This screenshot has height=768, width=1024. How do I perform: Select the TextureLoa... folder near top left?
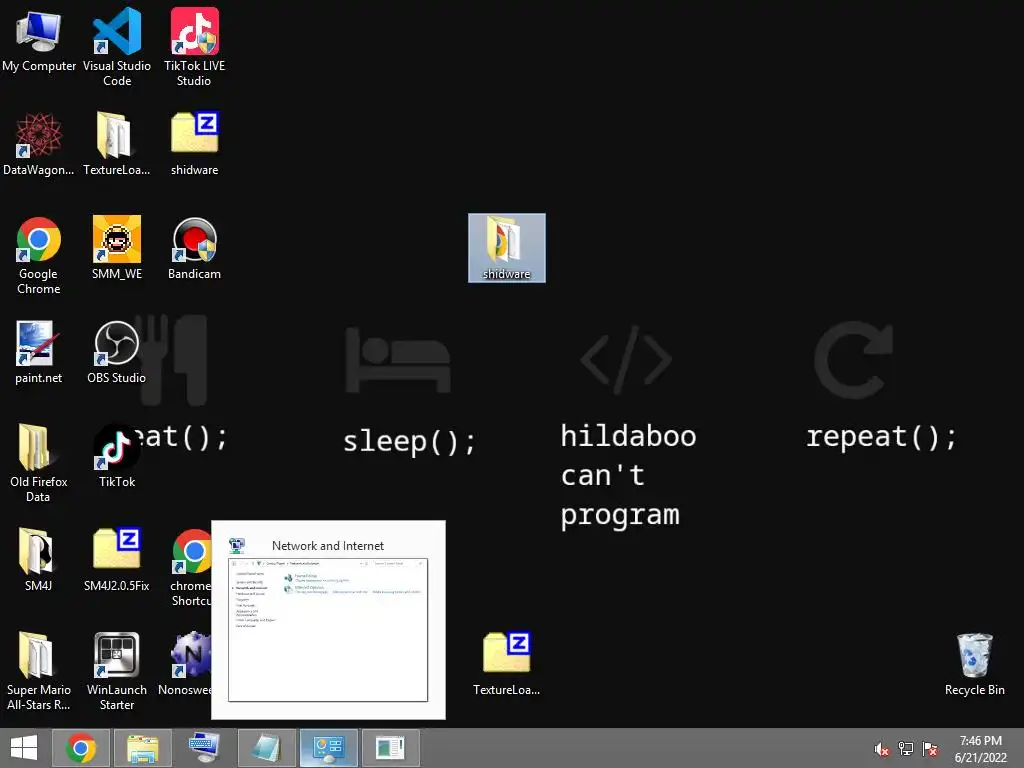point(117,144)
